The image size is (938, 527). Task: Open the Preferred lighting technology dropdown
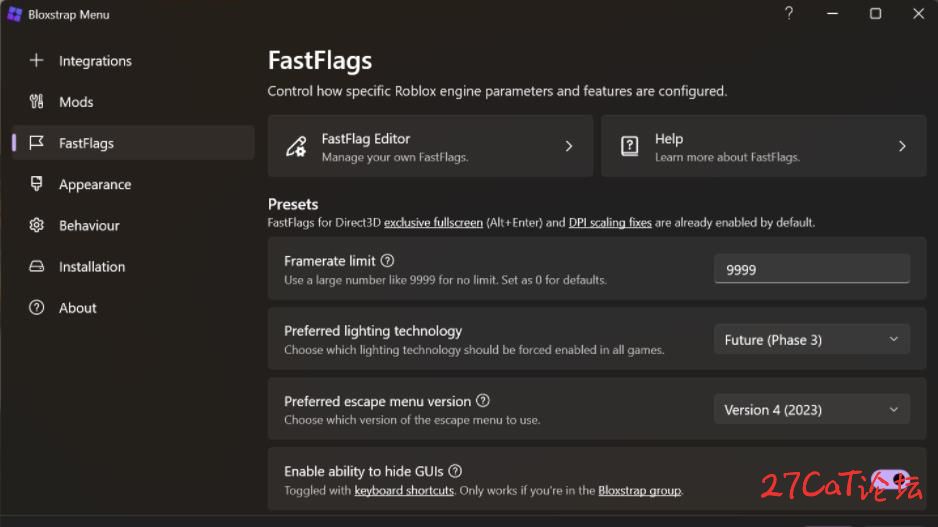(x=811, y=339)
